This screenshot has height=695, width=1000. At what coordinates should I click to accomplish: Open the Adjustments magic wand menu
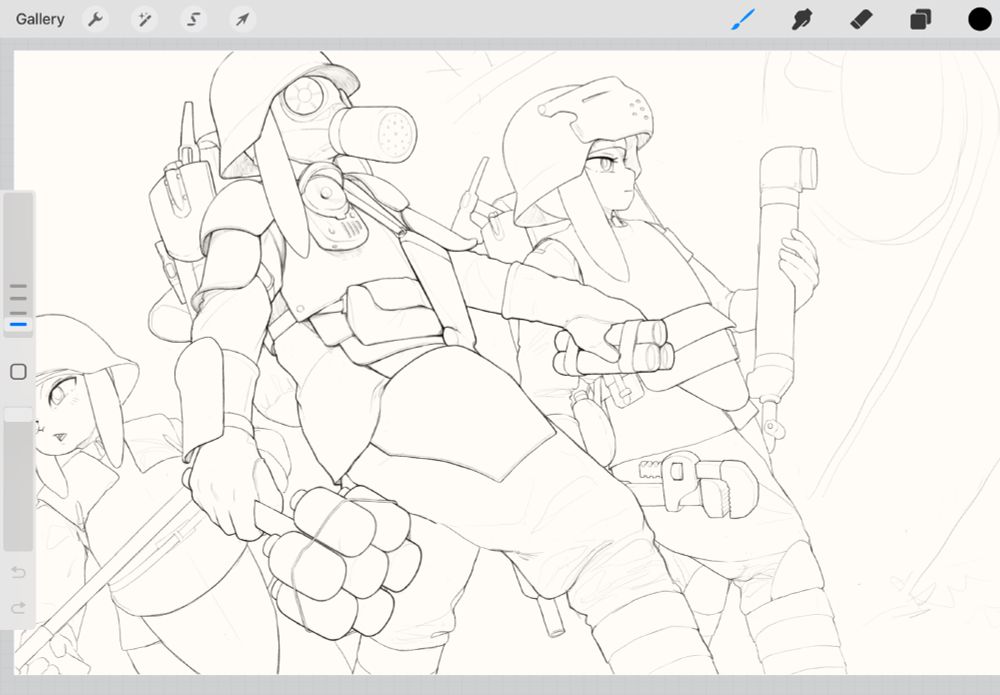(144, 19)
